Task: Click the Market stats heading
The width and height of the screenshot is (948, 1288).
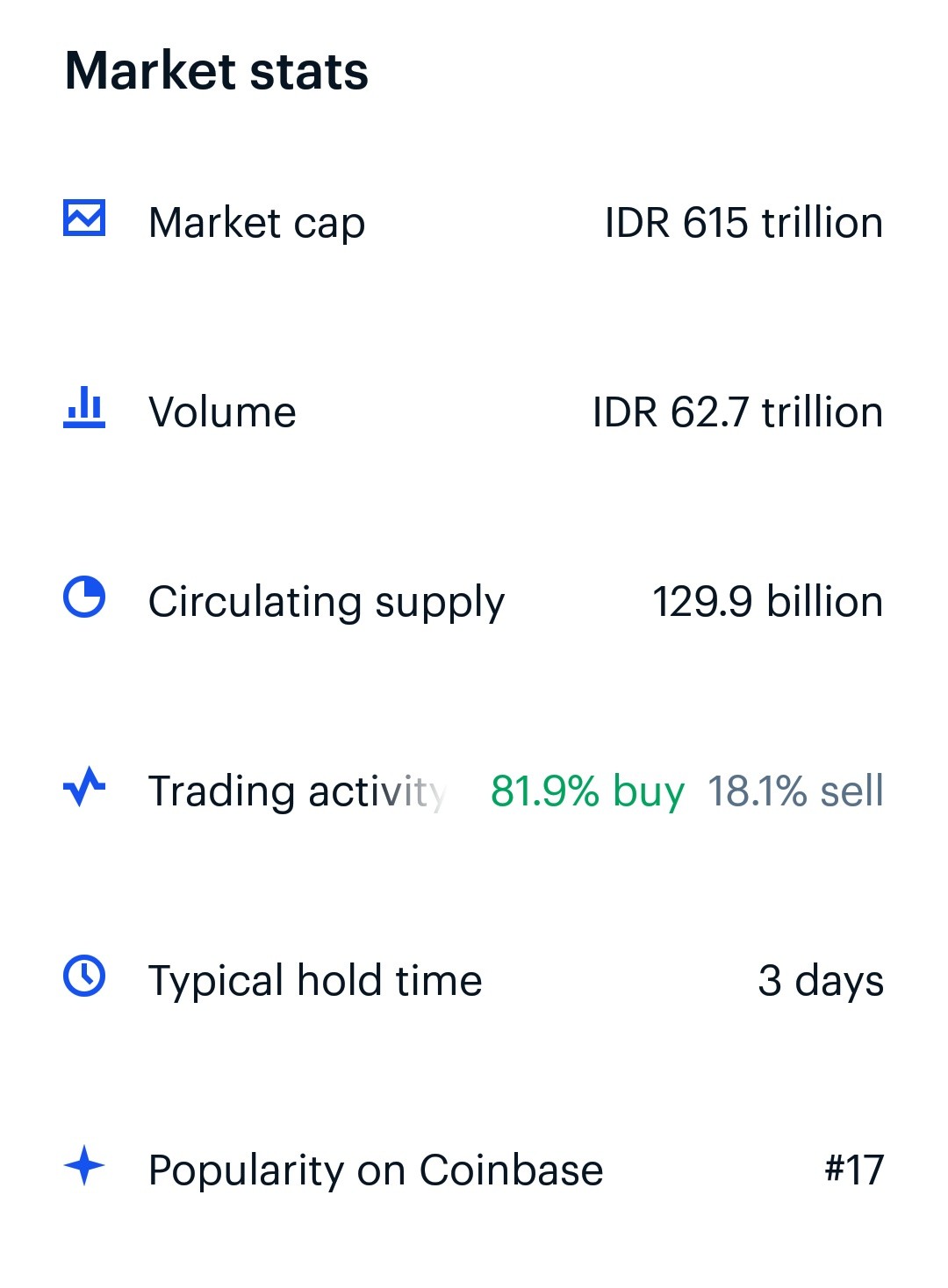Action: [x=217, y=71]
